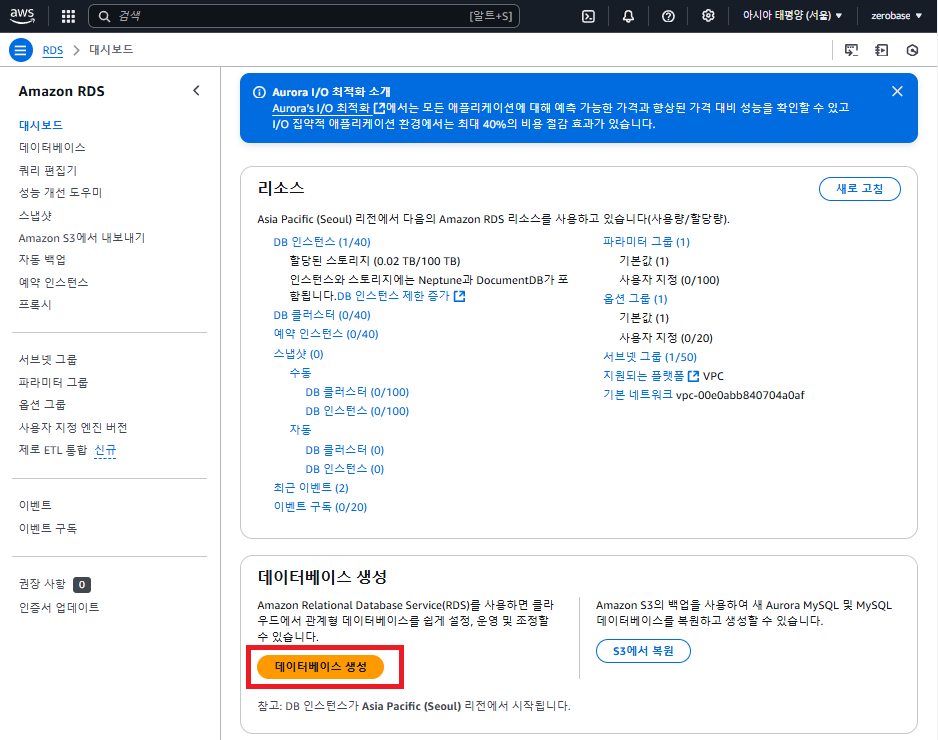Open 프록시 in the sidebar
The image size is (938, 740).
click(35, 304)
